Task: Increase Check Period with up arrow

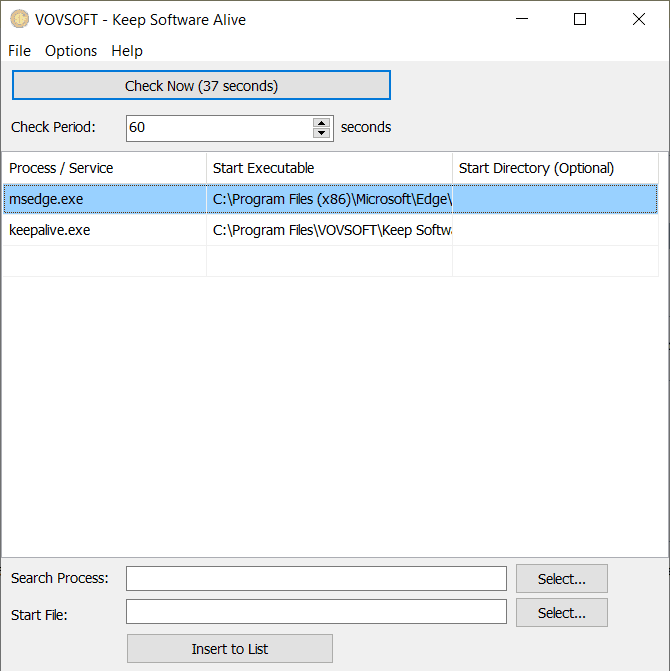Action: tap(321, 123)
